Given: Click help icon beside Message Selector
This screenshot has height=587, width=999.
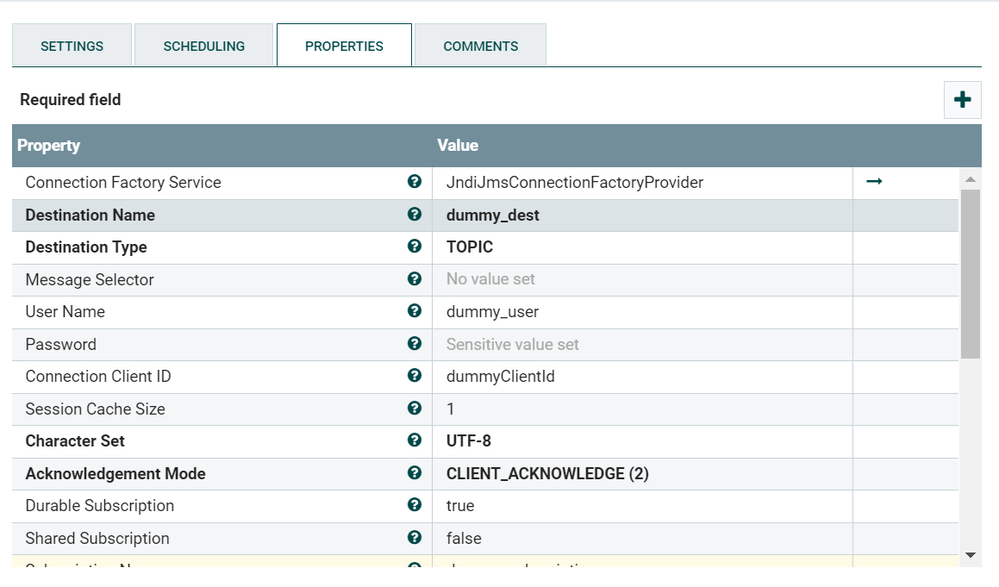Looking at the screenshot, I should [x=414, y=279].
